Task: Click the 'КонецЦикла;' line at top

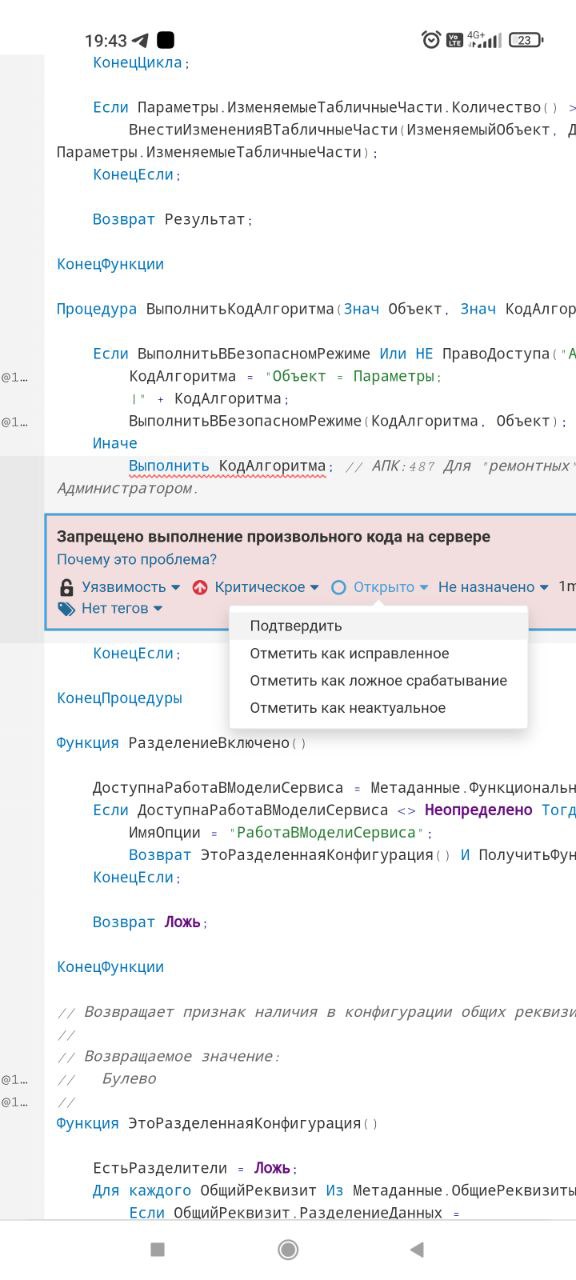Action: (x=141, y=62)
